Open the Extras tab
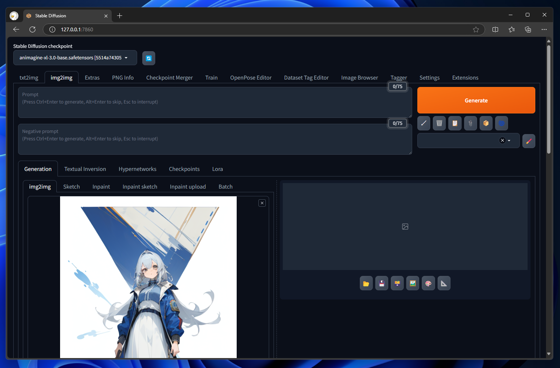Screen dimensions: 560x368 (x=92, y=78)
